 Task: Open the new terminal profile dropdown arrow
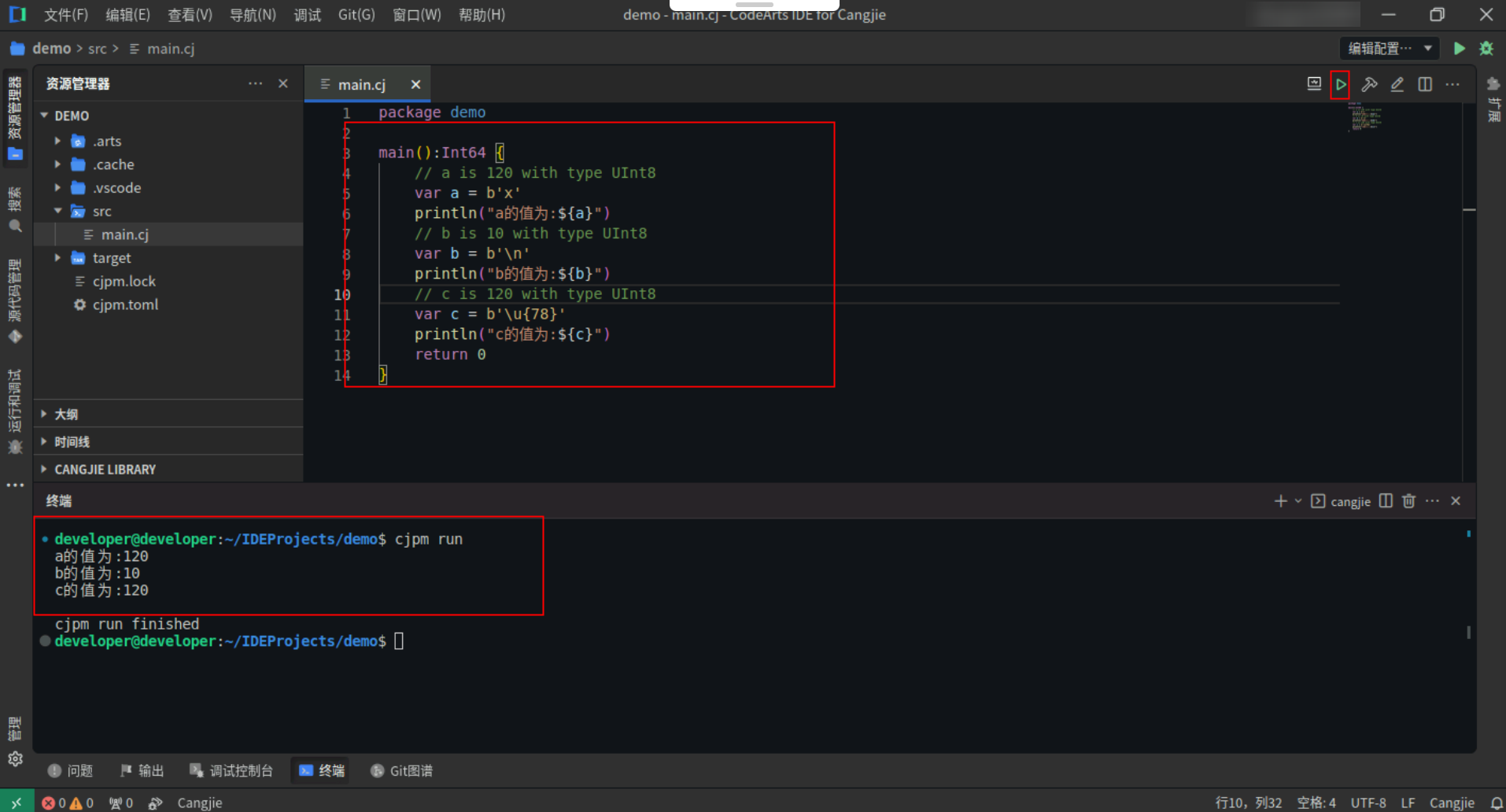click(1298, 501)
